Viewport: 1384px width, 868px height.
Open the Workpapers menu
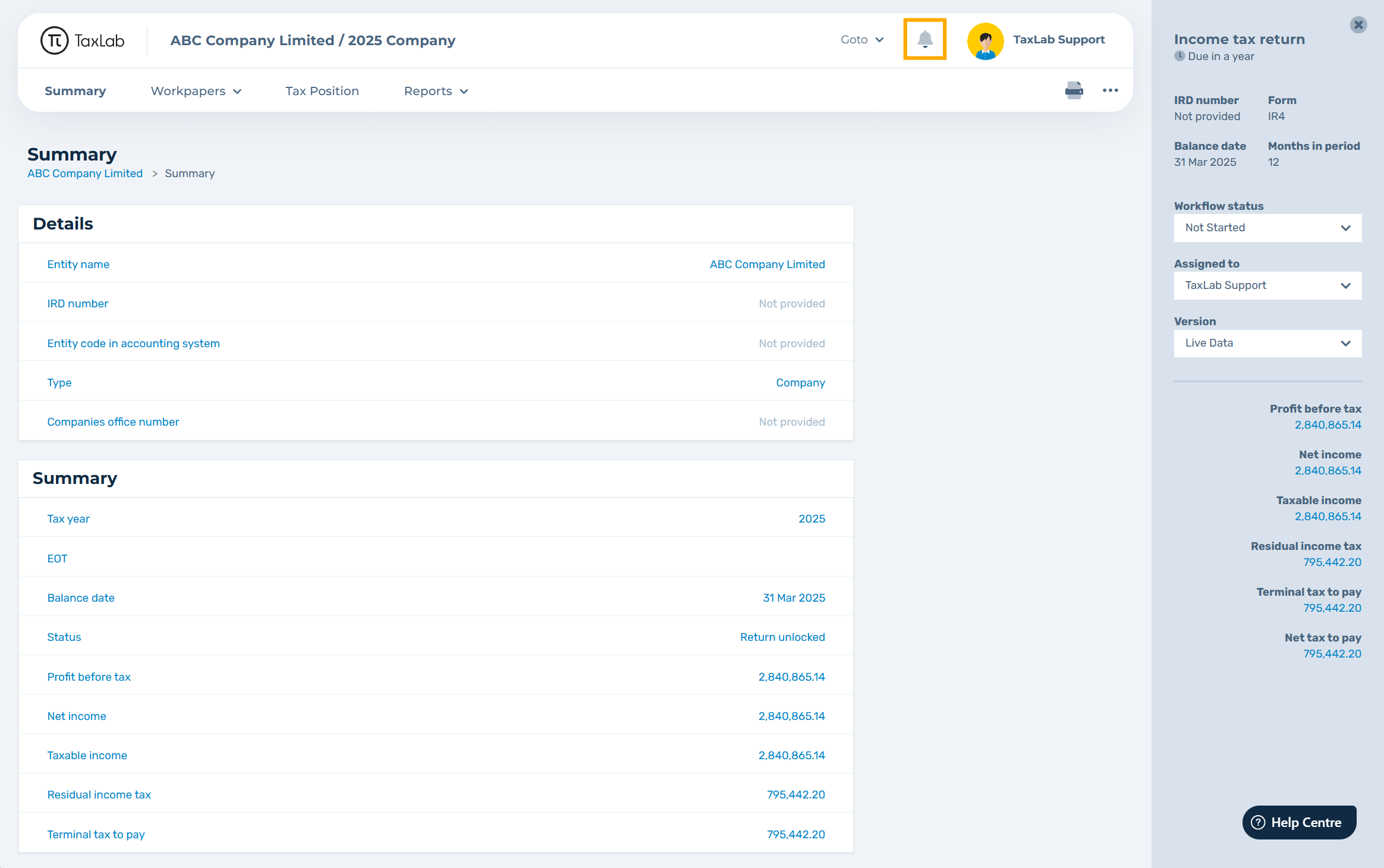click(x=196, y=91)
